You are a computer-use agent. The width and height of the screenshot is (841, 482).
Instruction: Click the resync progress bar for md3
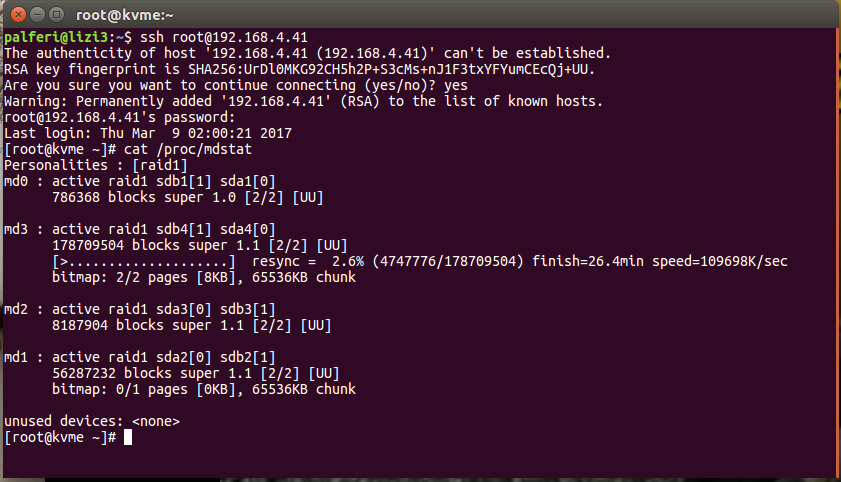(x=144, y=262)
